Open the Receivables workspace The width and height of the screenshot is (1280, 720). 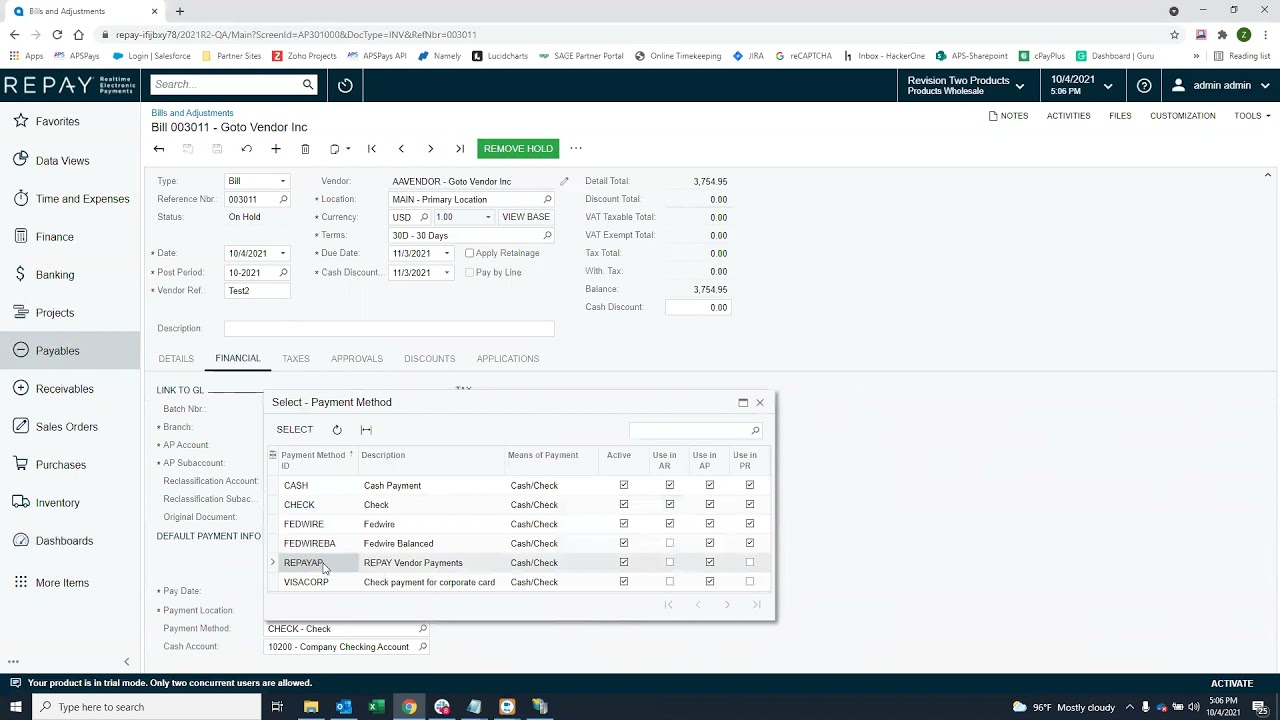tap(64, 389)
